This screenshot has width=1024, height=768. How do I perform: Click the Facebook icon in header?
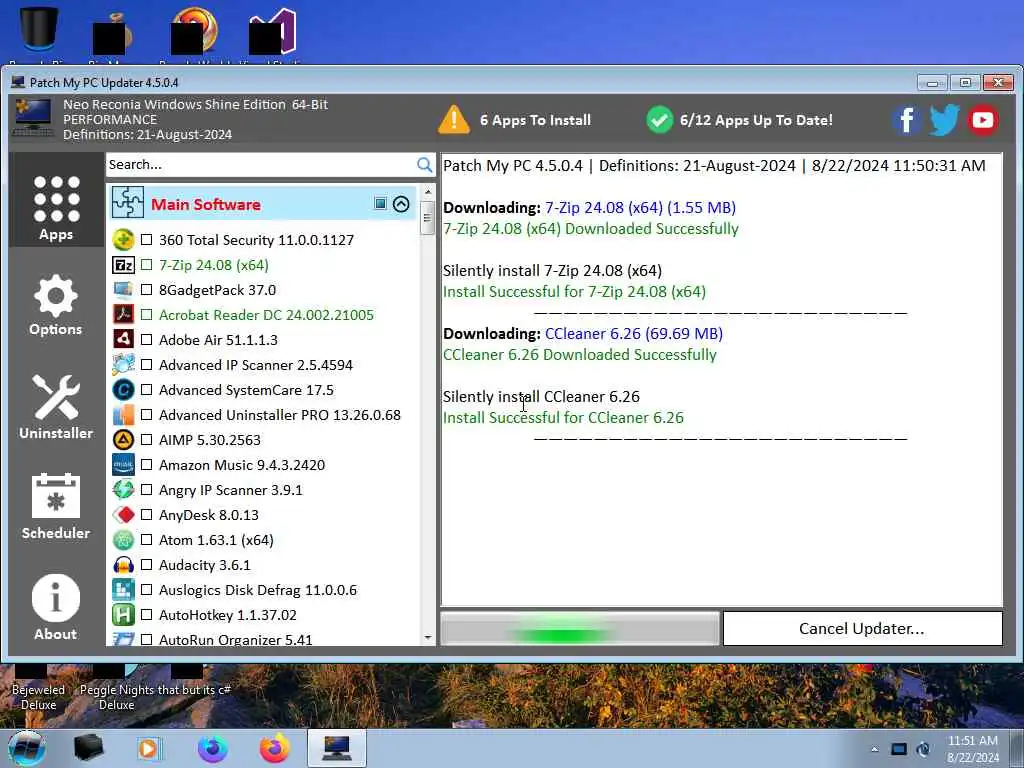click(906, 120)
